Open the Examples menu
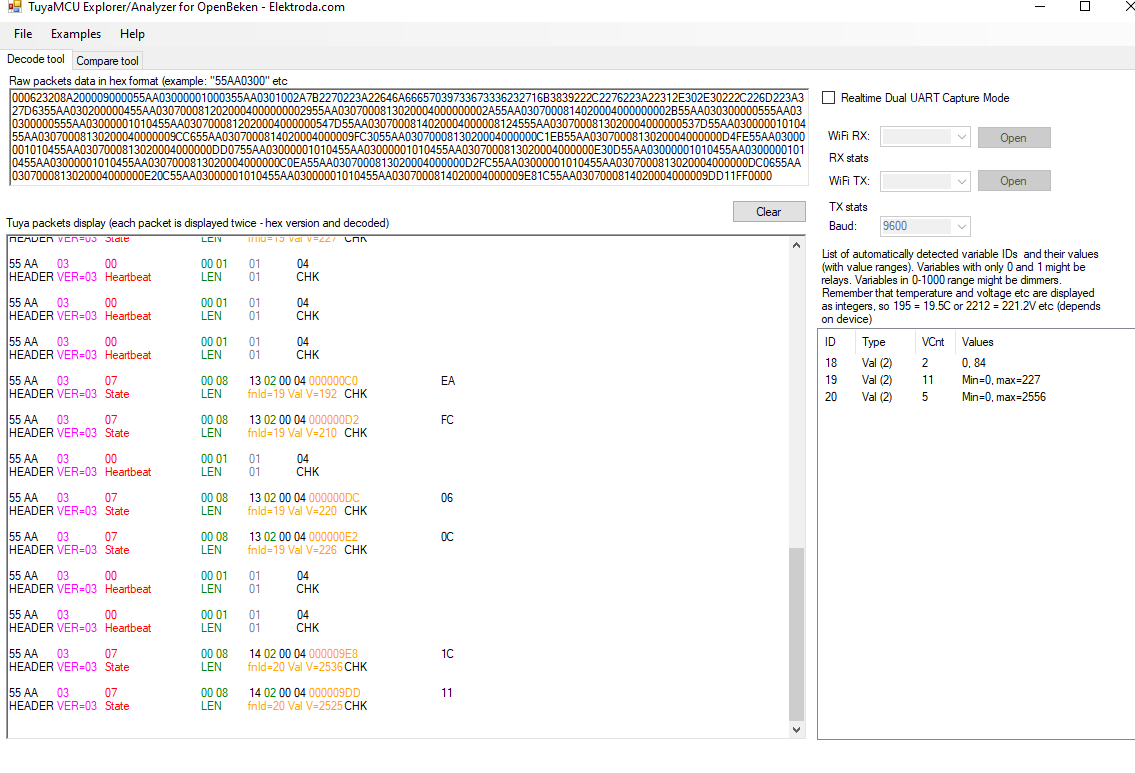 coord(76,34)
